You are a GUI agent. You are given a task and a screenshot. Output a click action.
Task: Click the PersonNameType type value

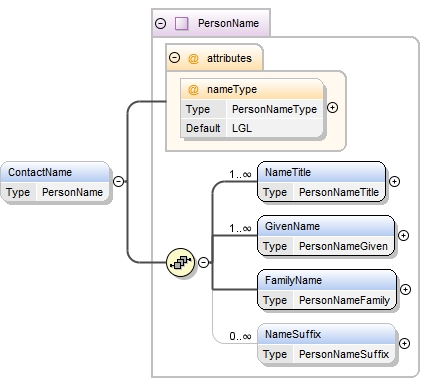pyautogui.click(x=274, y=109)
